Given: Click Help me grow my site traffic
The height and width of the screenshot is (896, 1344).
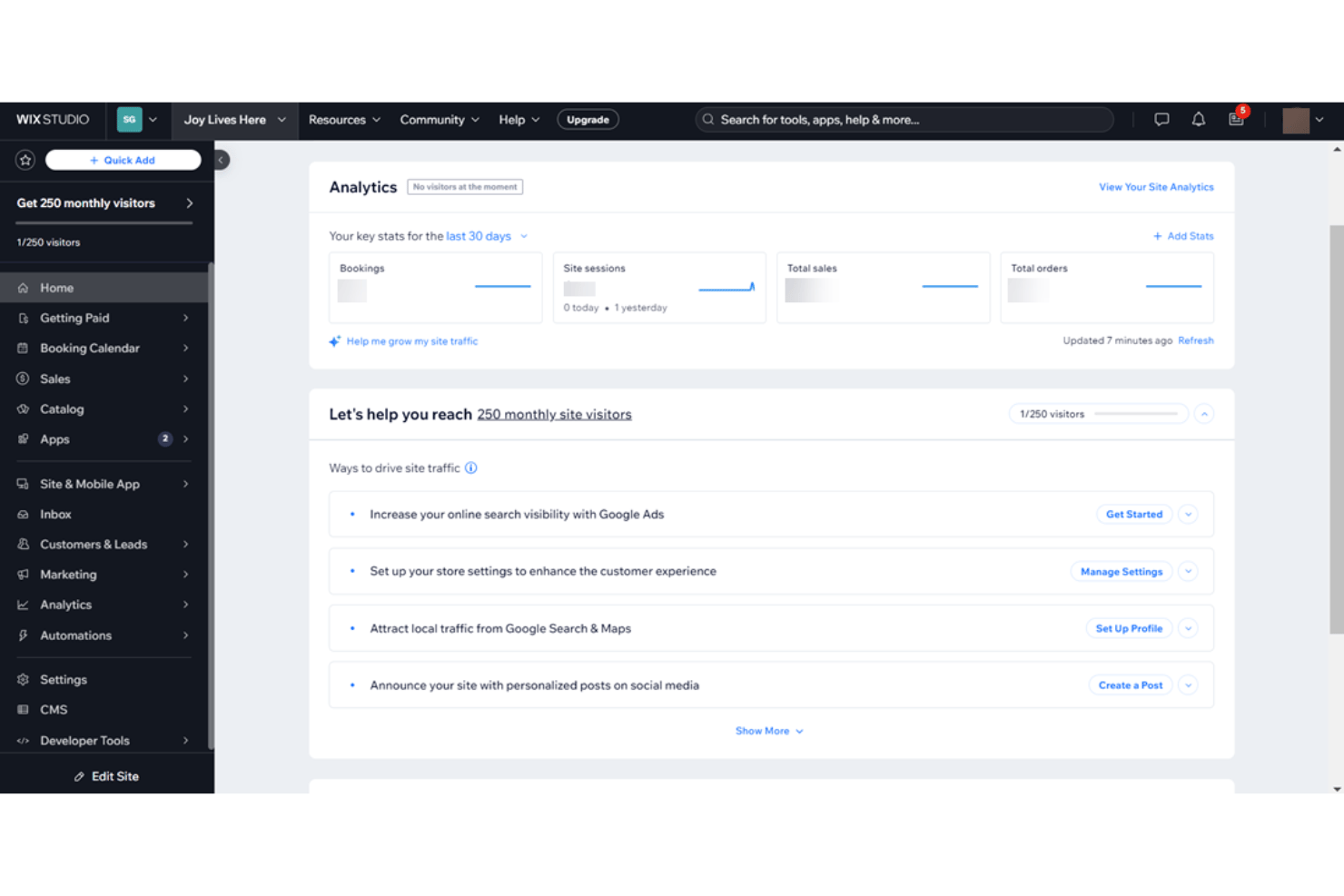Looking at the screenshot, I should (x=403, y=341).
